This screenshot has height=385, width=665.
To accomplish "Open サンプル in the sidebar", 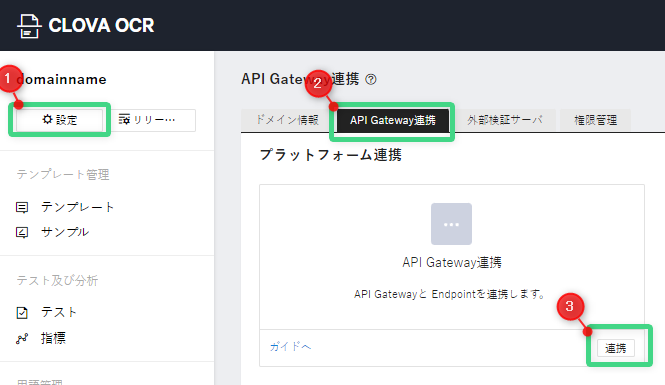I will tap(65, 232).
